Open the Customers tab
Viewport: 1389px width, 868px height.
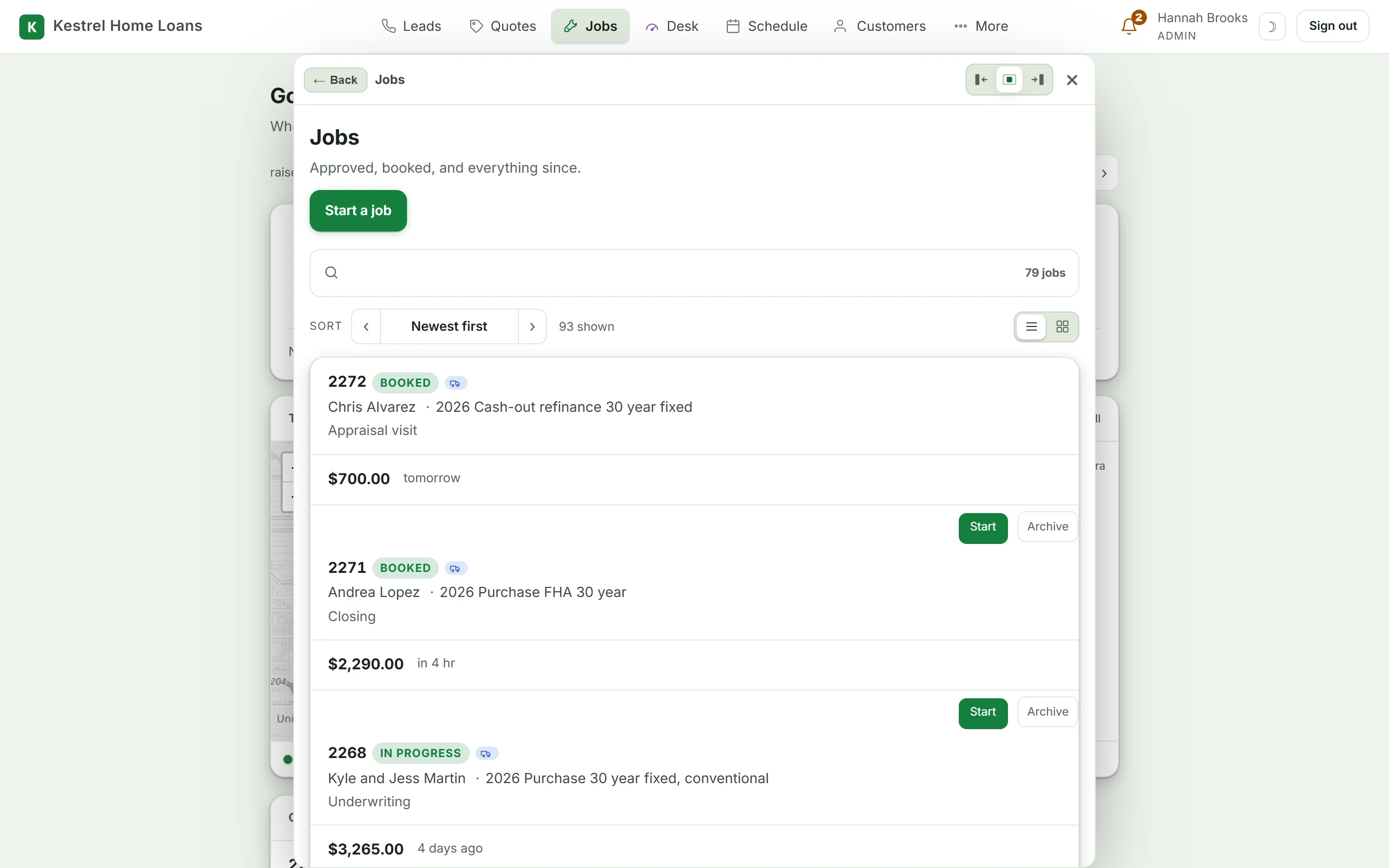click(x=880, y=27)
